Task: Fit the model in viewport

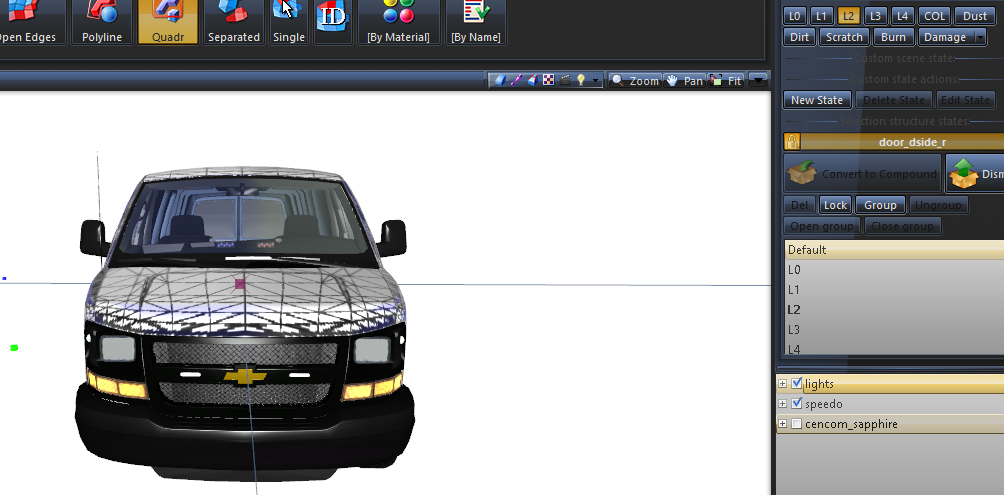Action: [x=726, y=81]
